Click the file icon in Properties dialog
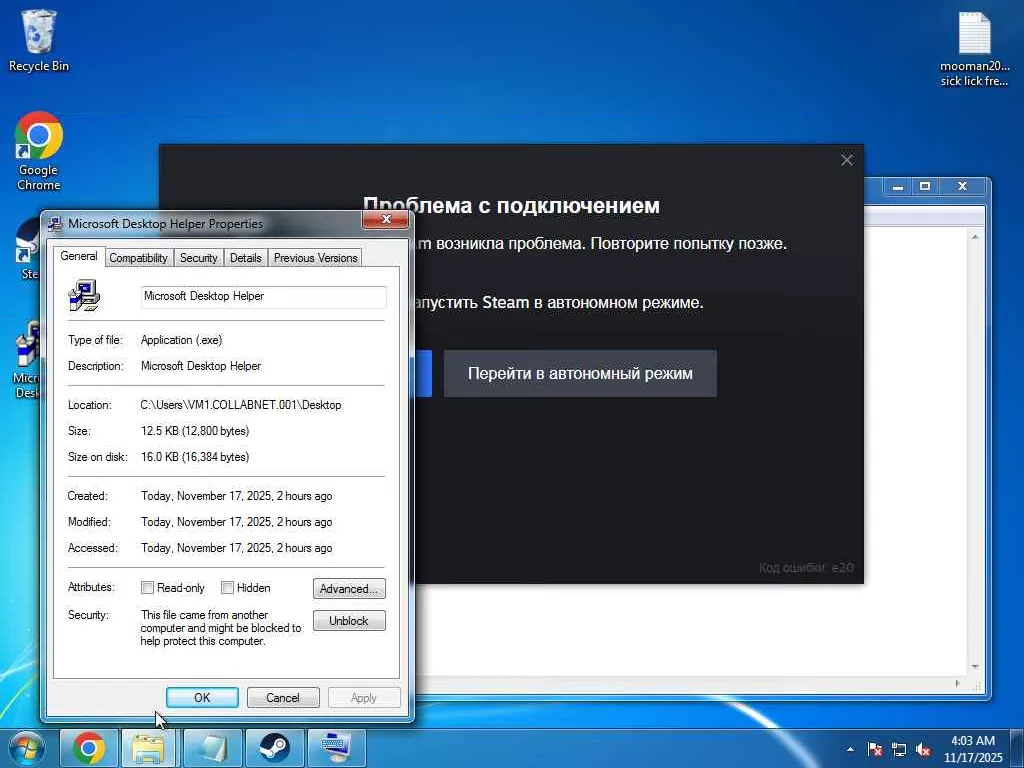Viewport: 1024px width, 768px height. click(84, 296)
